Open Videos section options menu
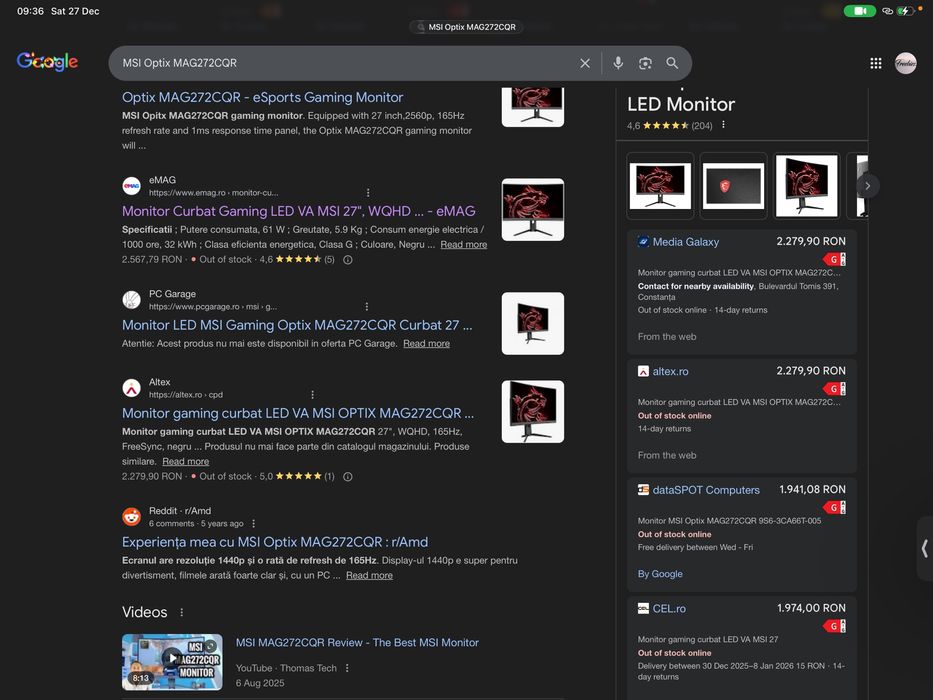The width and height of the screenshot is (933, 700). click(181, 612)
